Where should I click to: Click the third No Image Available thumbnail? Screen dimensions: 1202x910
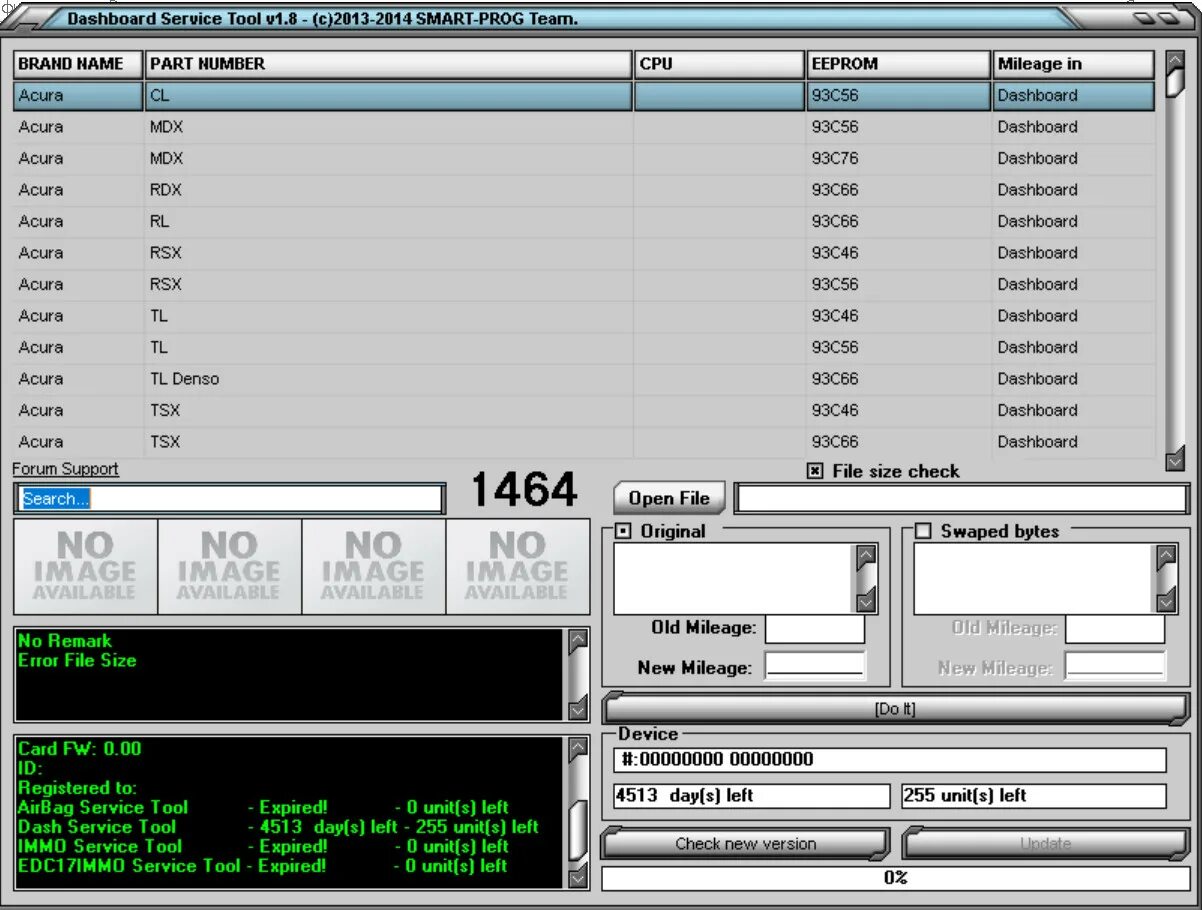[x=373, y=566]
